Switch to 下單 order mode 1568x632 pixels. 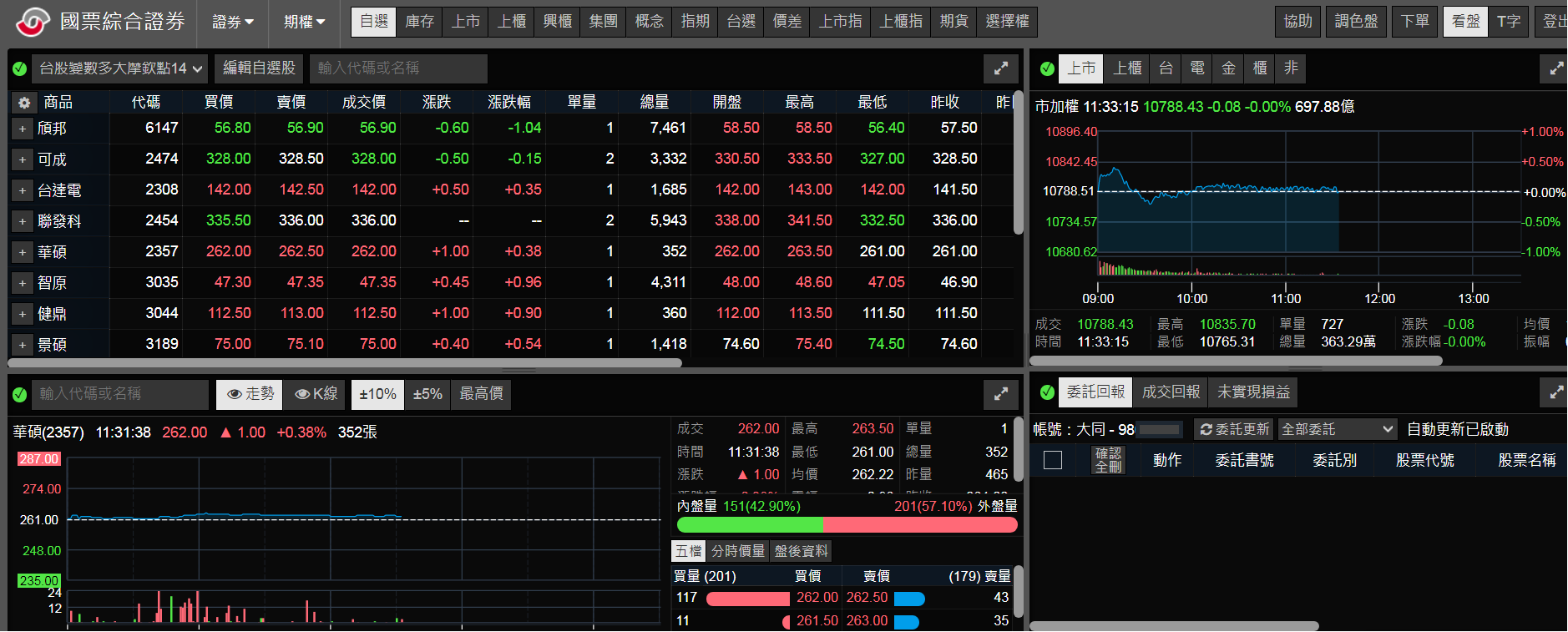(1414, 22)
